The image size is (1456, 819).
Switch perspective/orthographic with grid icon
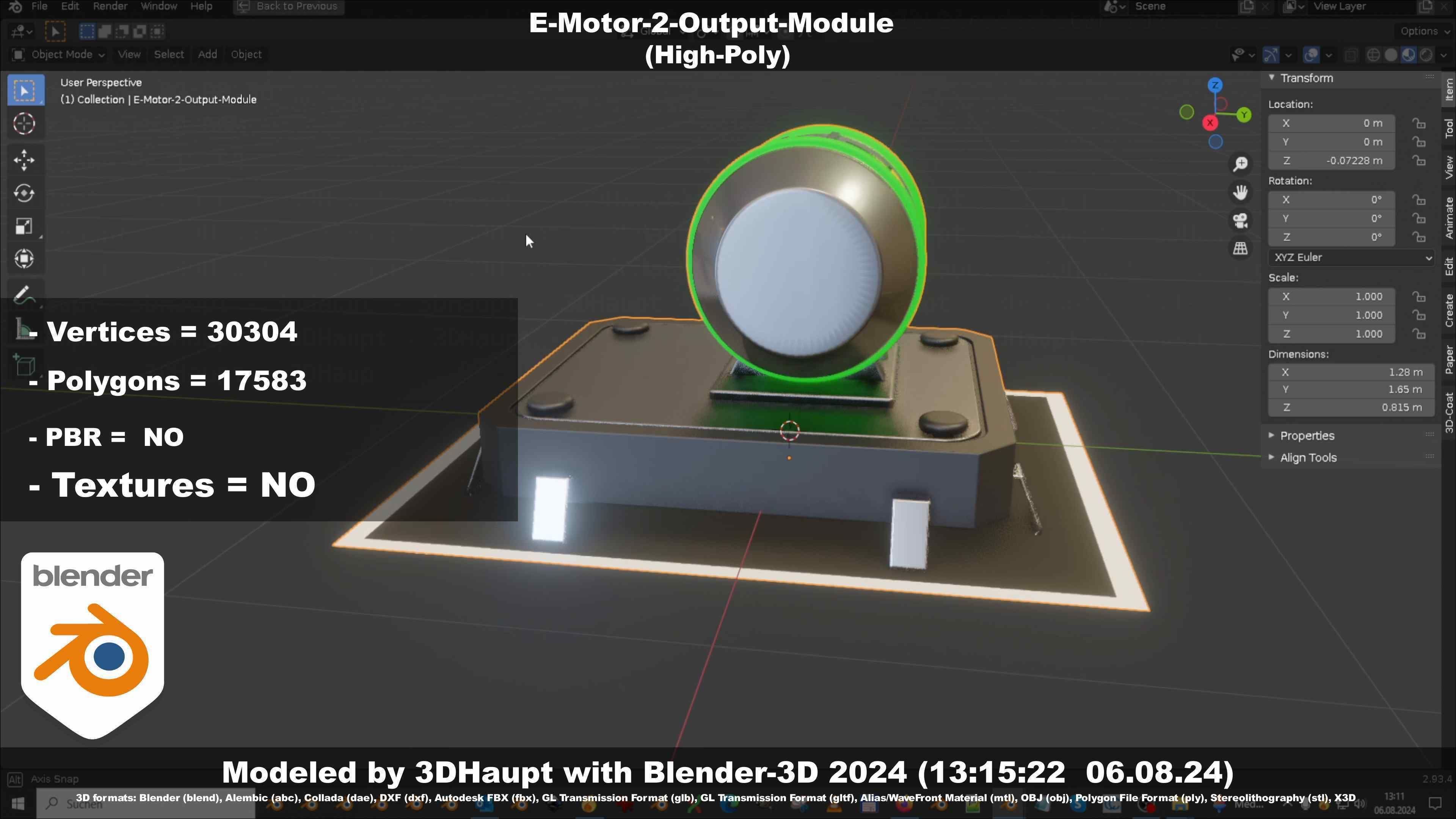(x=1240, y=249)
